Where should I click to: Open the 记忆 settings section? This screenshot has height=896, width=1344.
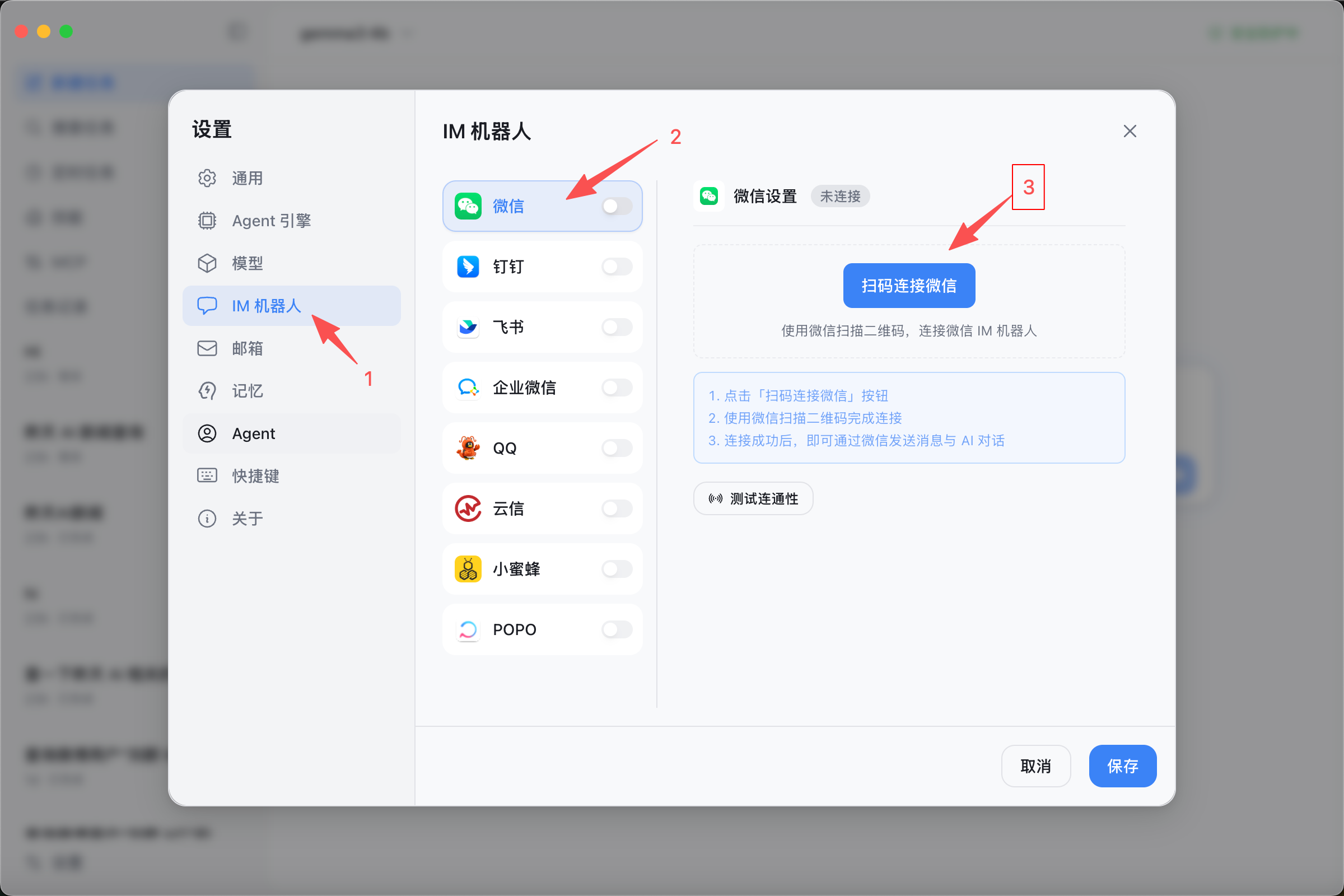[x=291, y=391]
